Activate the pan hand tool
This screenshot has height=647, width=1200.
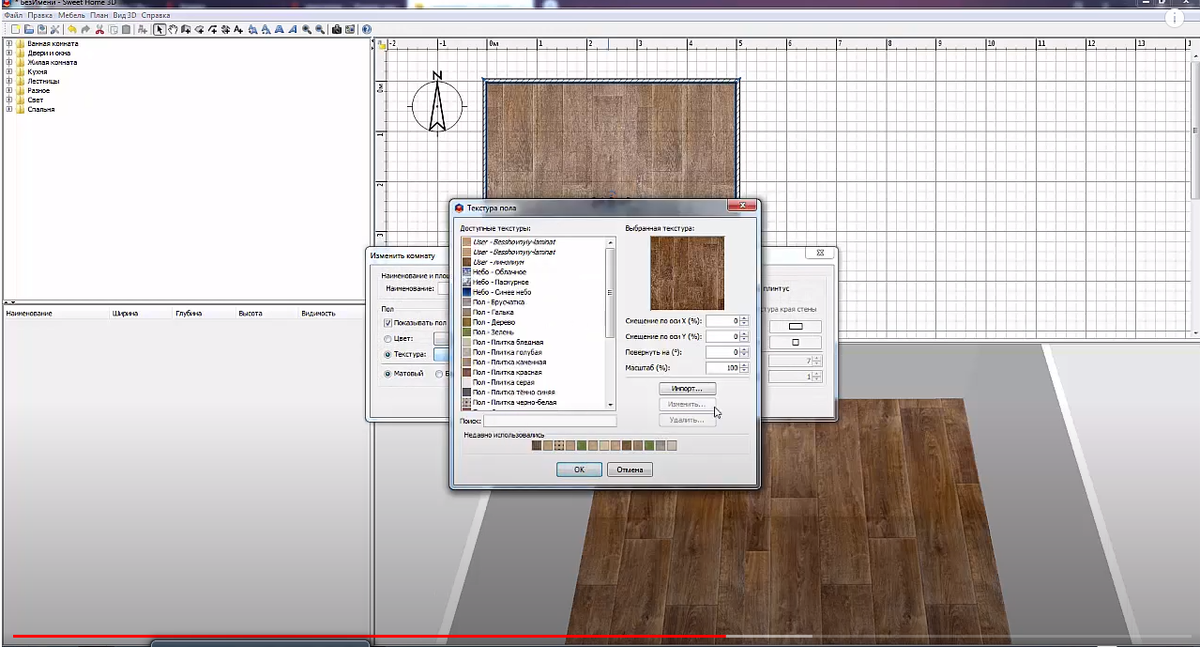point(172,30)
